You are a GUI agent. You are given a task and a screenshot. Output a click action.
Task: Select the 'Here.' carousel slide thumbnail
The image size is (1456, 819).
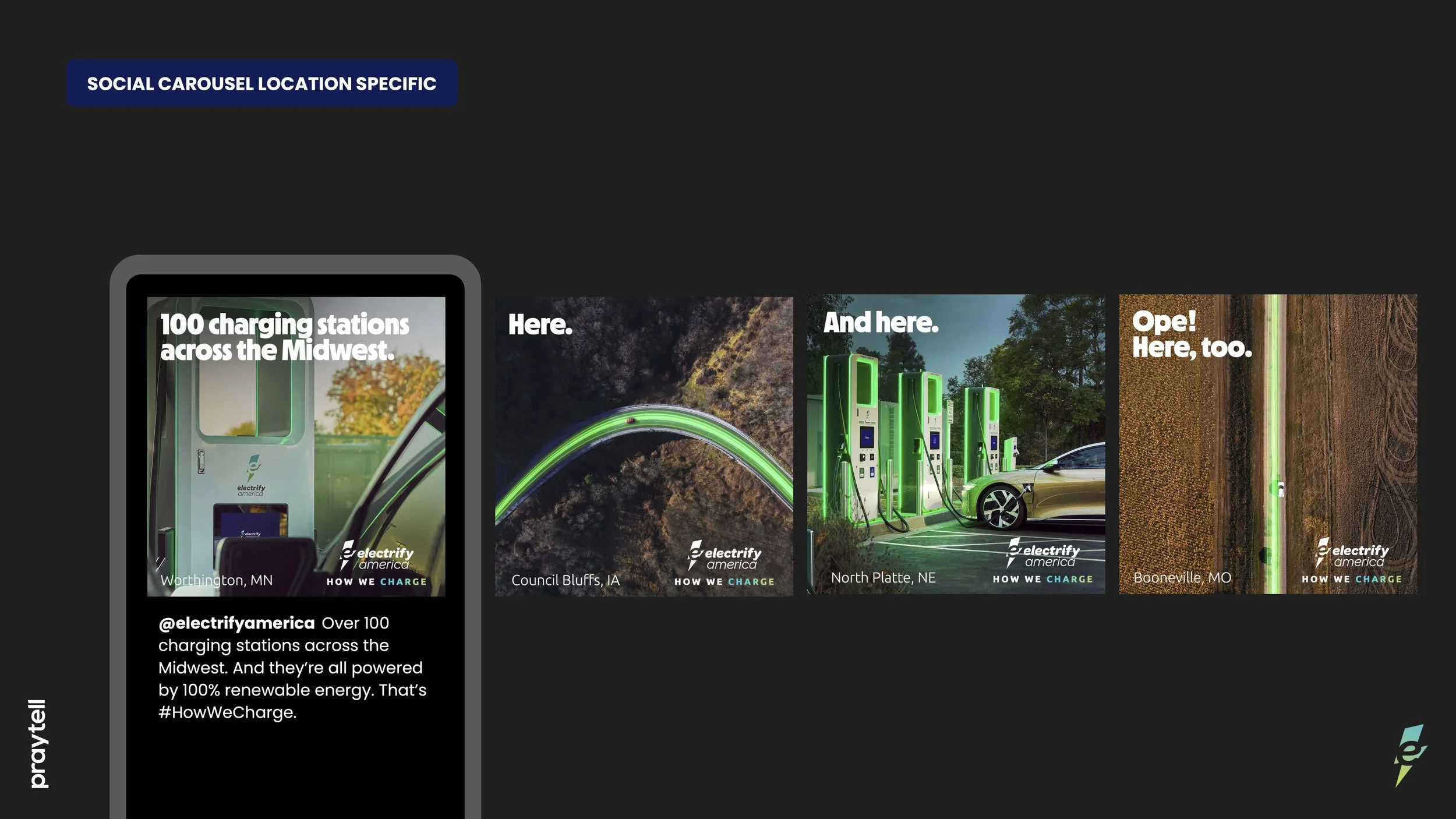(644, 446)
